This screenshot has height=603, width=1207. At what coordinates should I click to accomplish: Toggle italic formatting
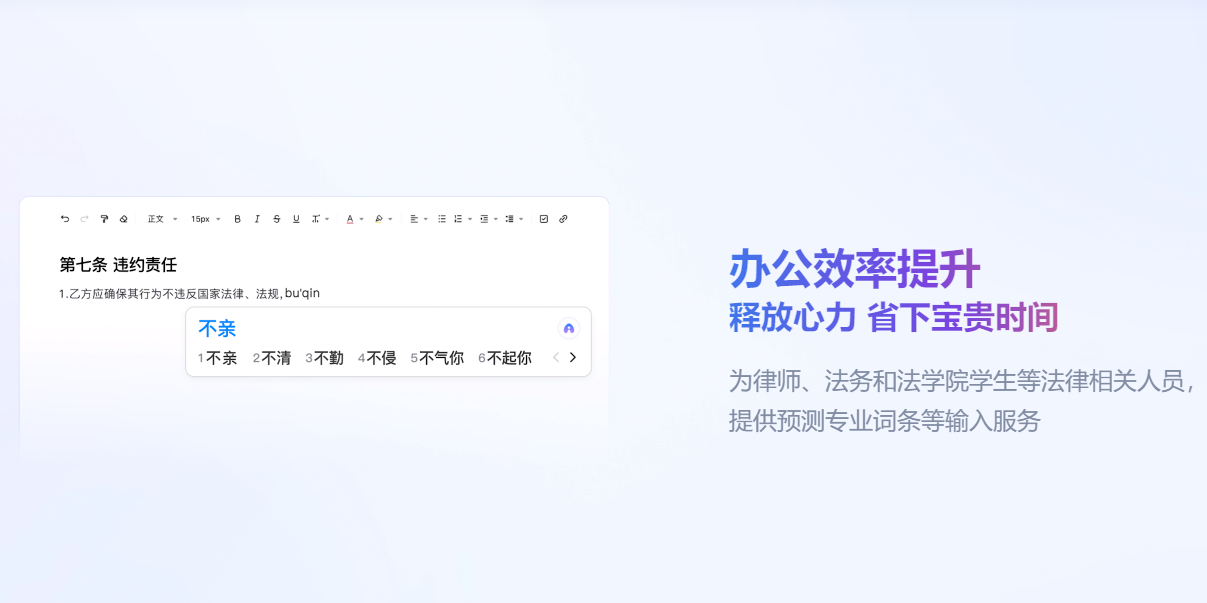point(257,219)
